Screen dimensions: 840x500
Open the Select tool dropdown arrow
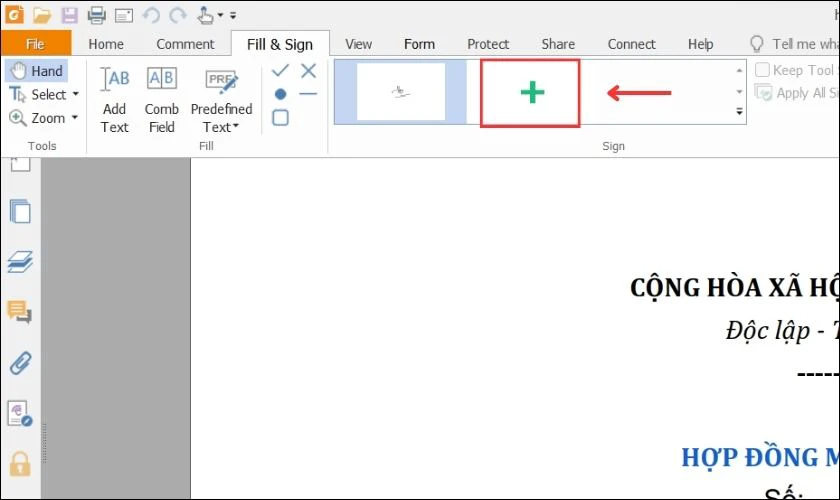(x=76, y=94)
